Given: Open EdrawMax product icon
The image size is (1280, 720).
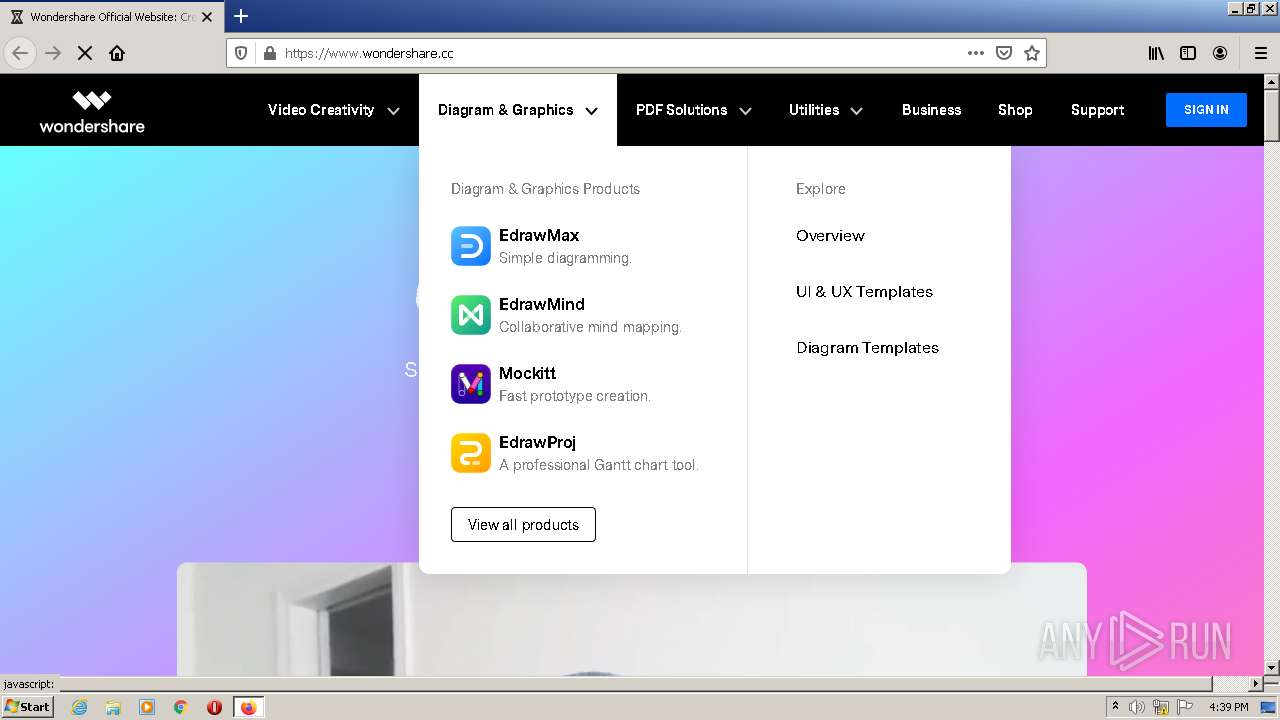Looking at the screenshot, I should pyautogui.click(x=470, y=246).
